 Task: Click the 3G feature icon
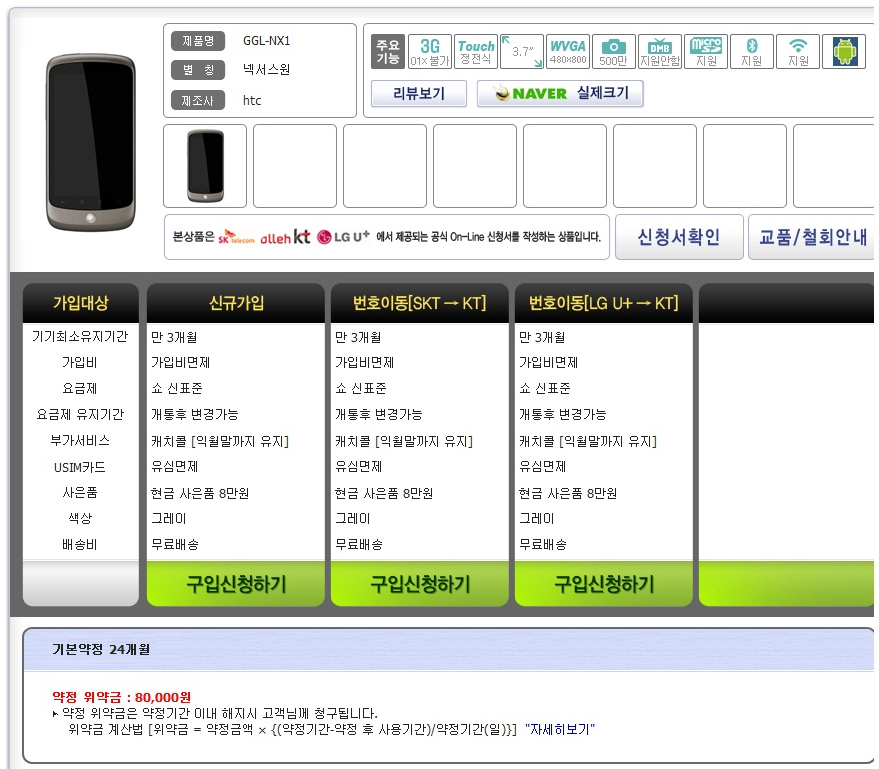point(430,52)
